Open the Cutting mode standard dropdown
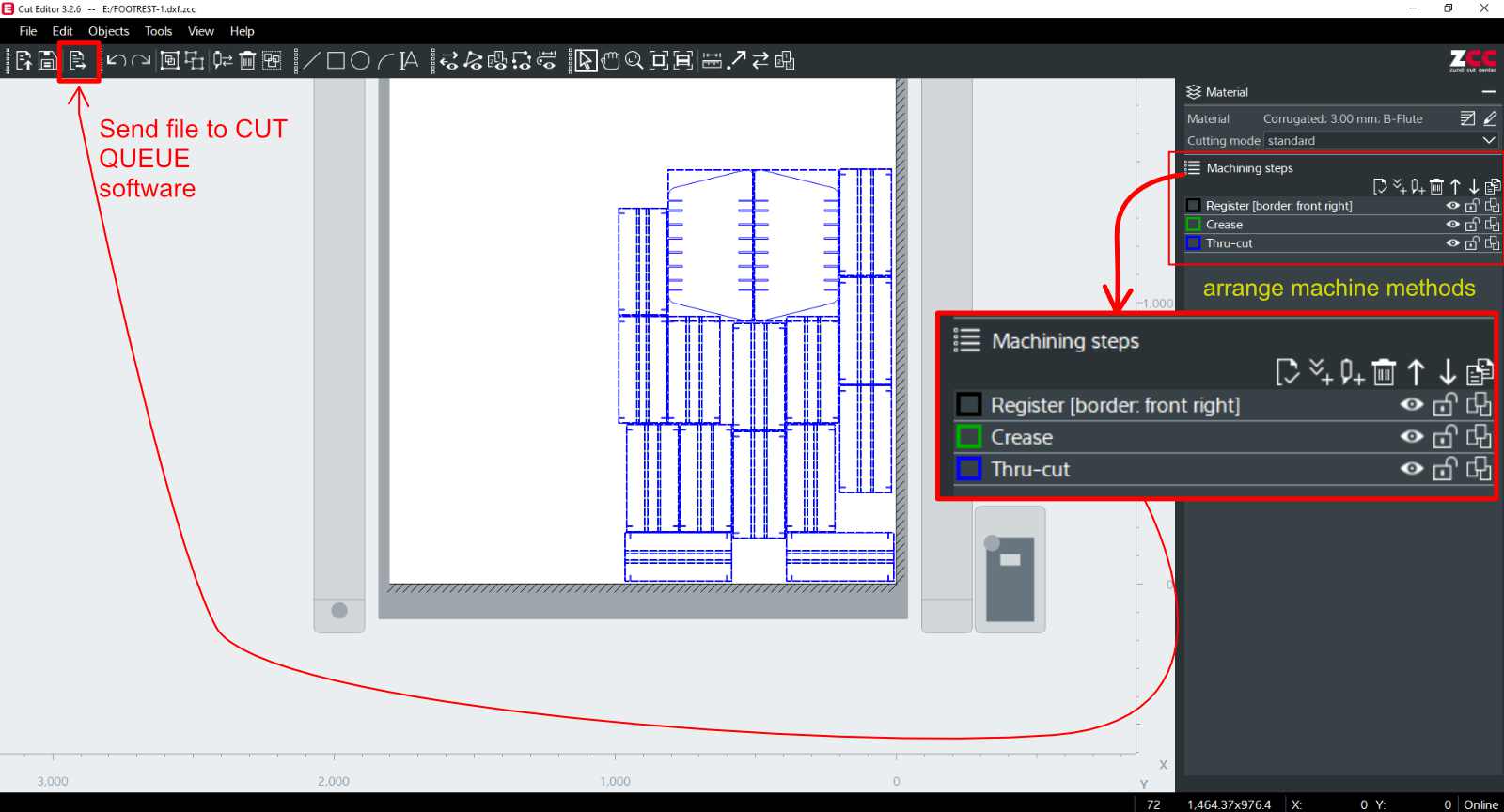Viewport: 1504px width, 812px height. coord(1381,141)
